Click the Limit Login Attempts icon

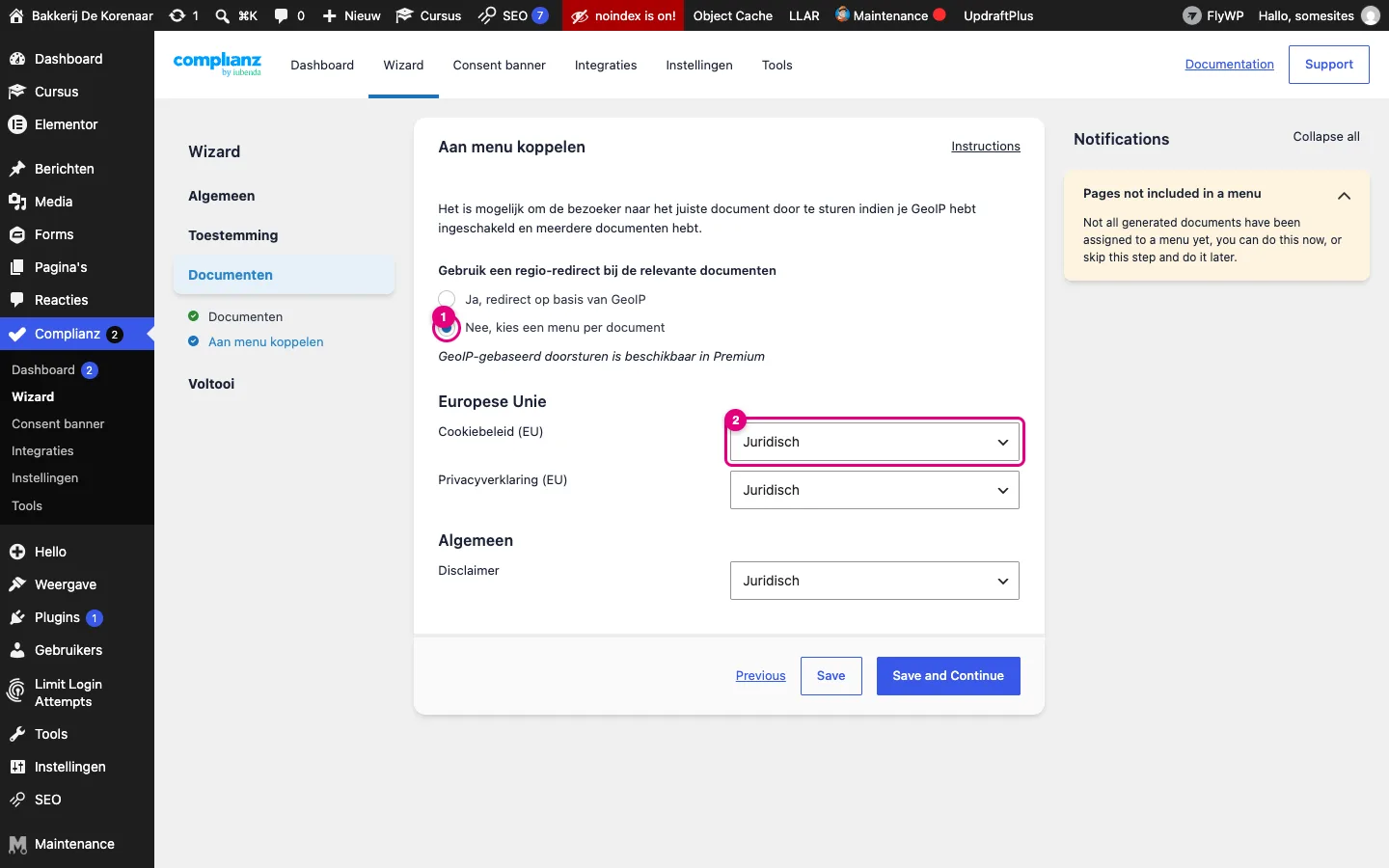[x=16, y=692]
